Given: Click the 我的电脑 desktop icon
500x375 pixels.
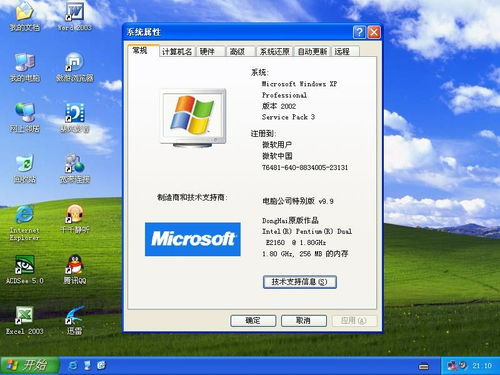Looking at the screenshot, I should 25,67.
